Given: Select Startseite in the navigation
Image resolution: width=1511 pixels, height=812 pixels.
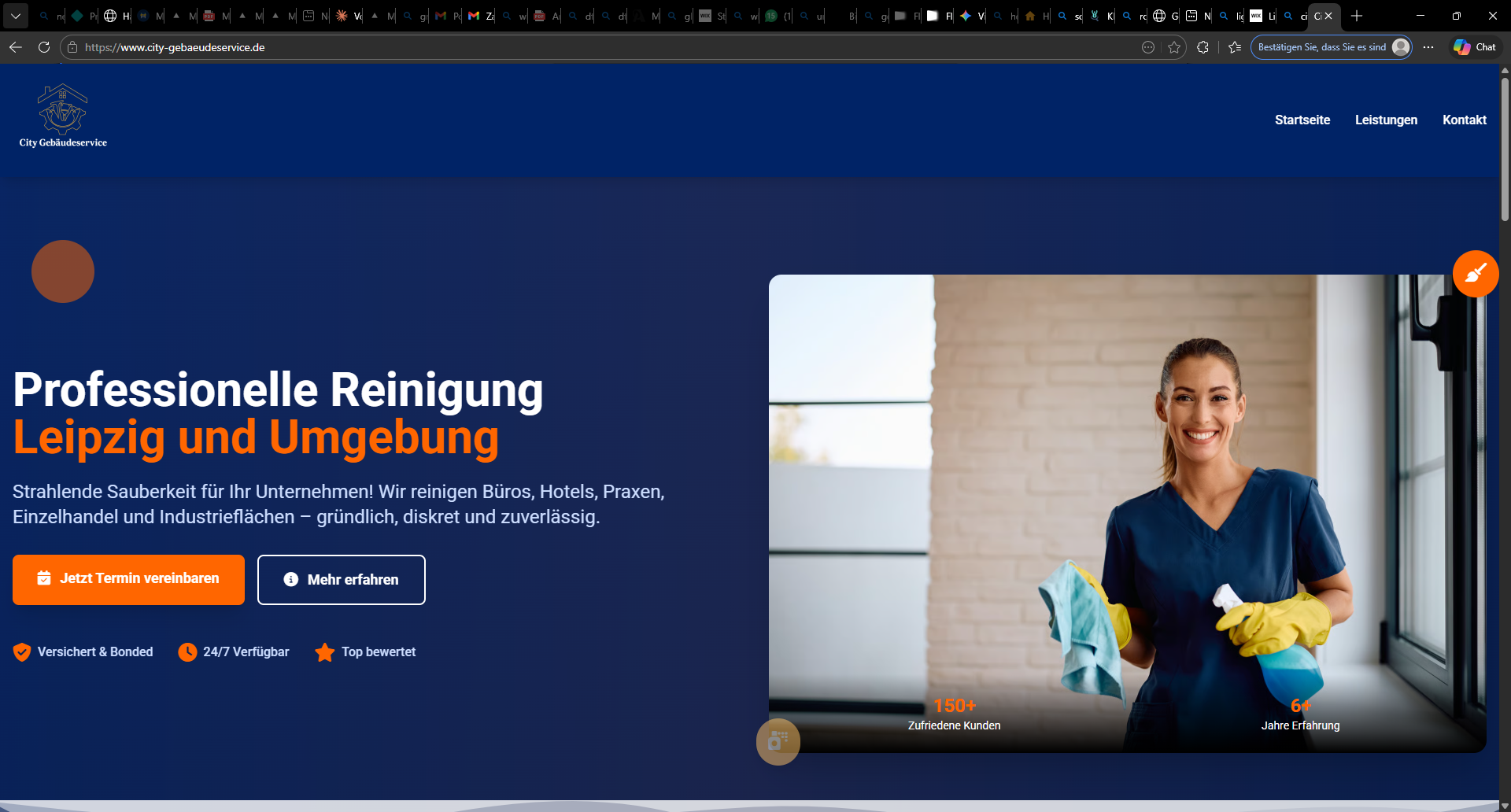Looking at the screenshot, I should (1302, 120).
